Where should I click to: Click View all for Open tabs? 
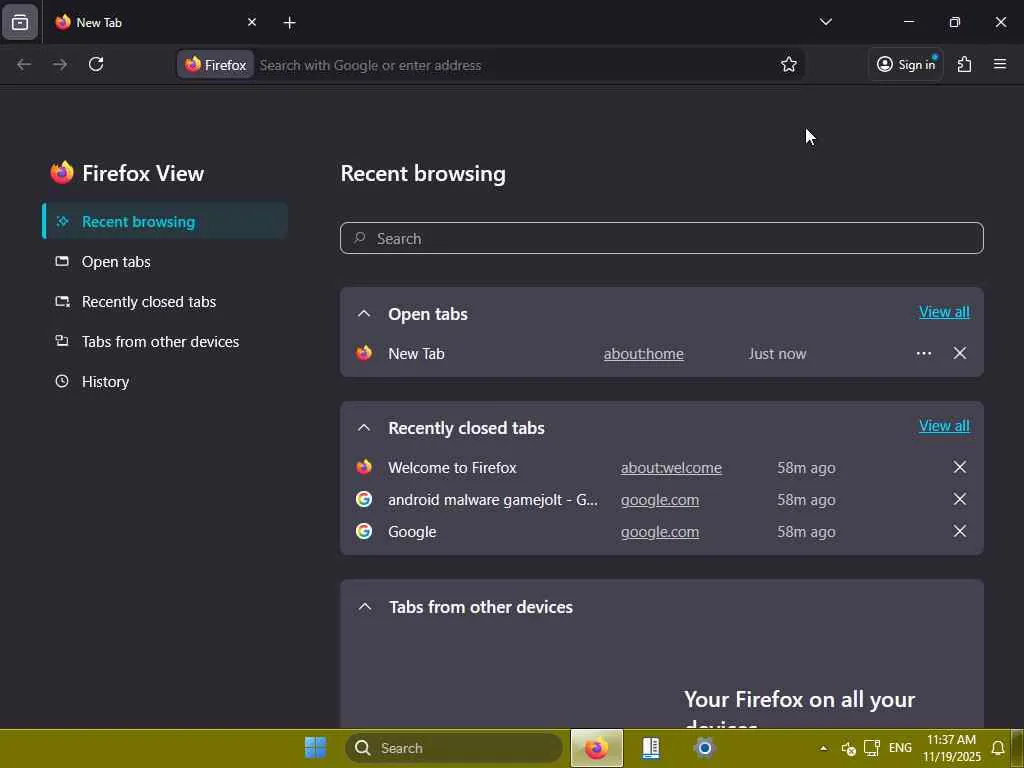coord(944,312)
